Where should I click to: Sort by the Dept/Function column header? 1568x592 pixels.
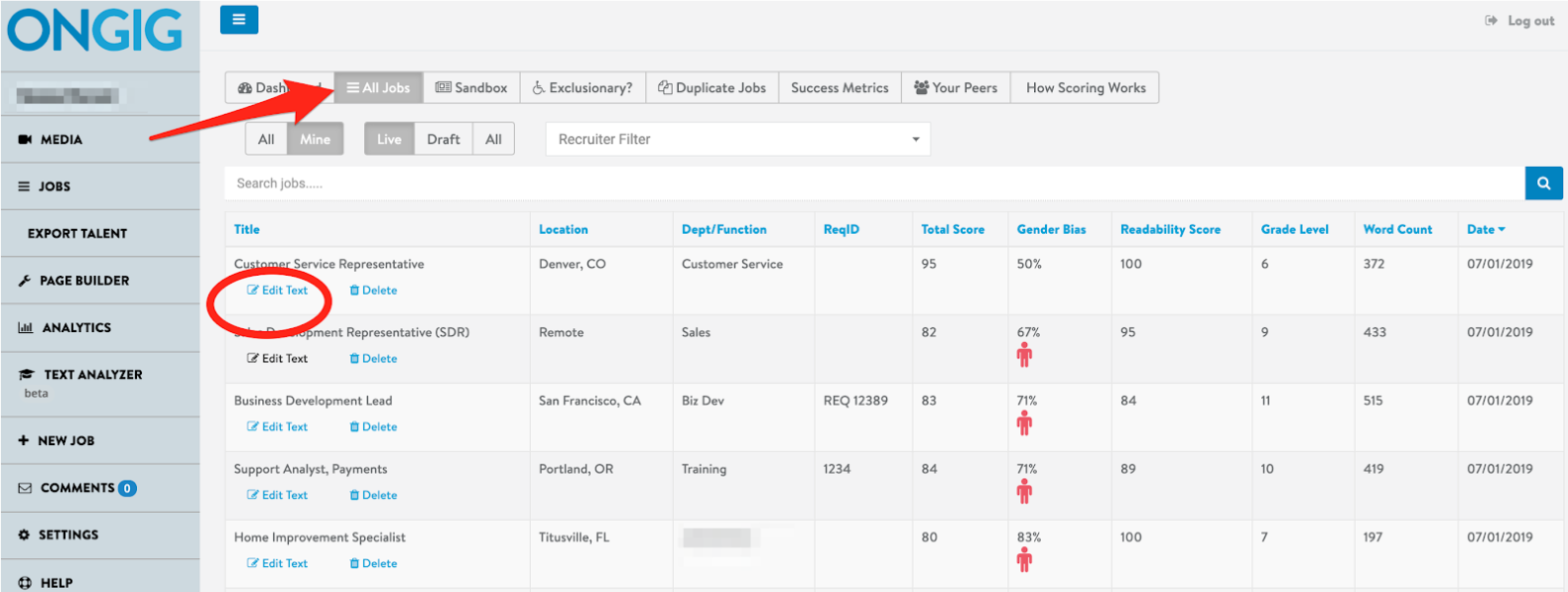723,229
